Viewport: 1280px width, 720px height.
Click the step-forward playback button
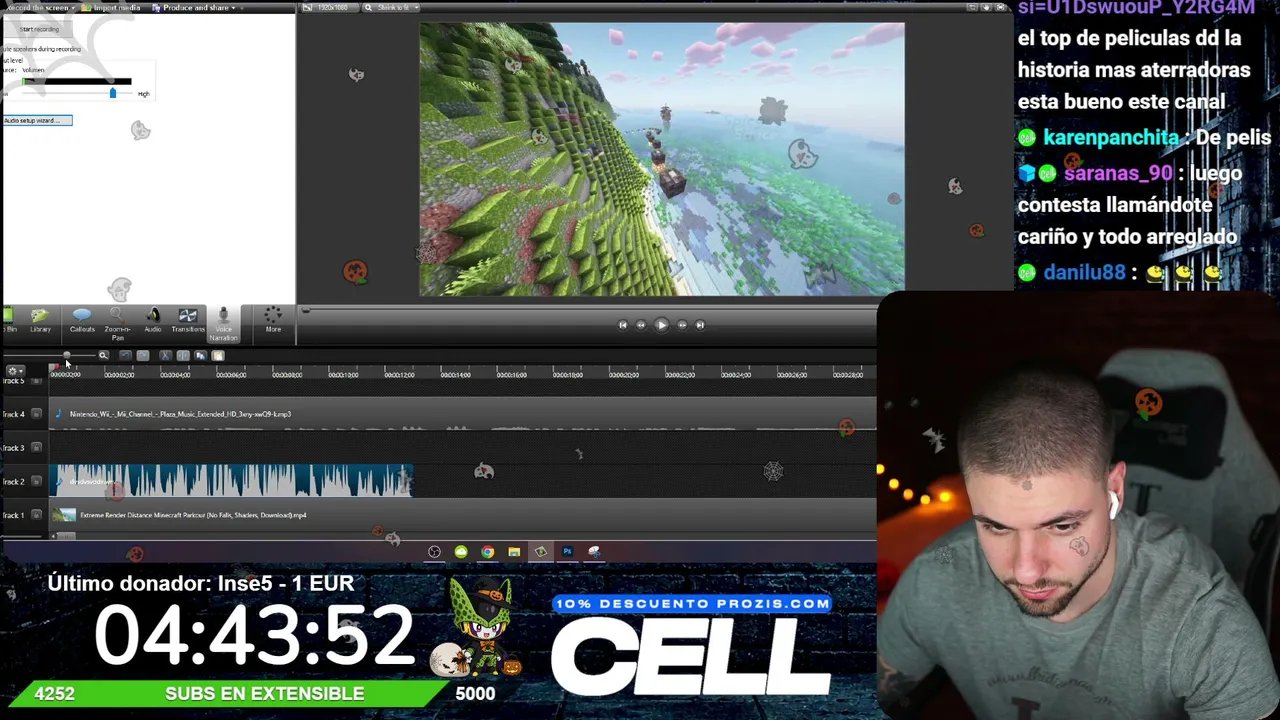[682, 325]
